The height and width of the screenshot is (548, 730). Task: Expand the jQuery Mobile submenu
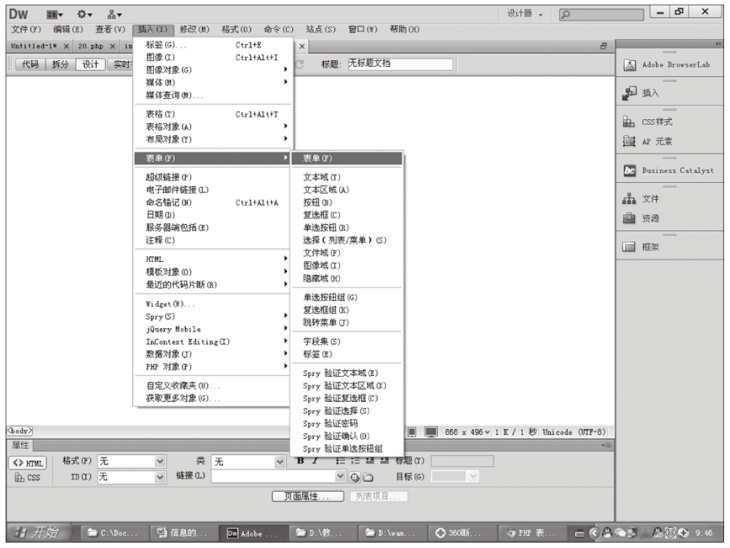[213, 329]
